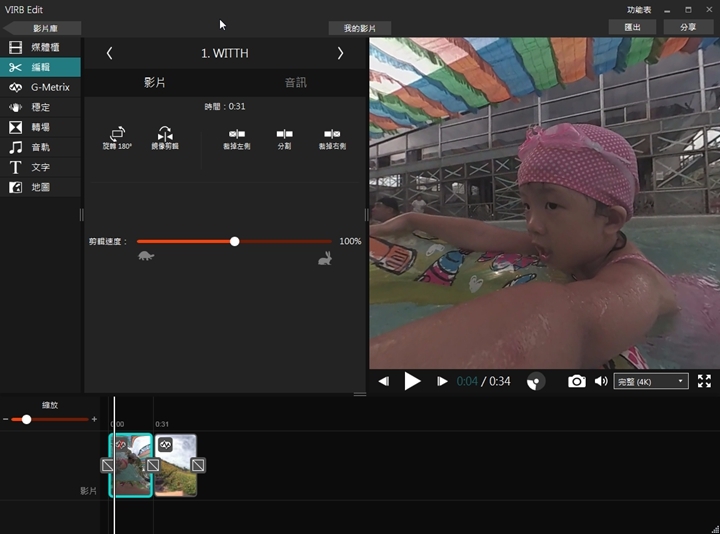Click the 縮放 timeline zoom slider handle

(27, 419)
